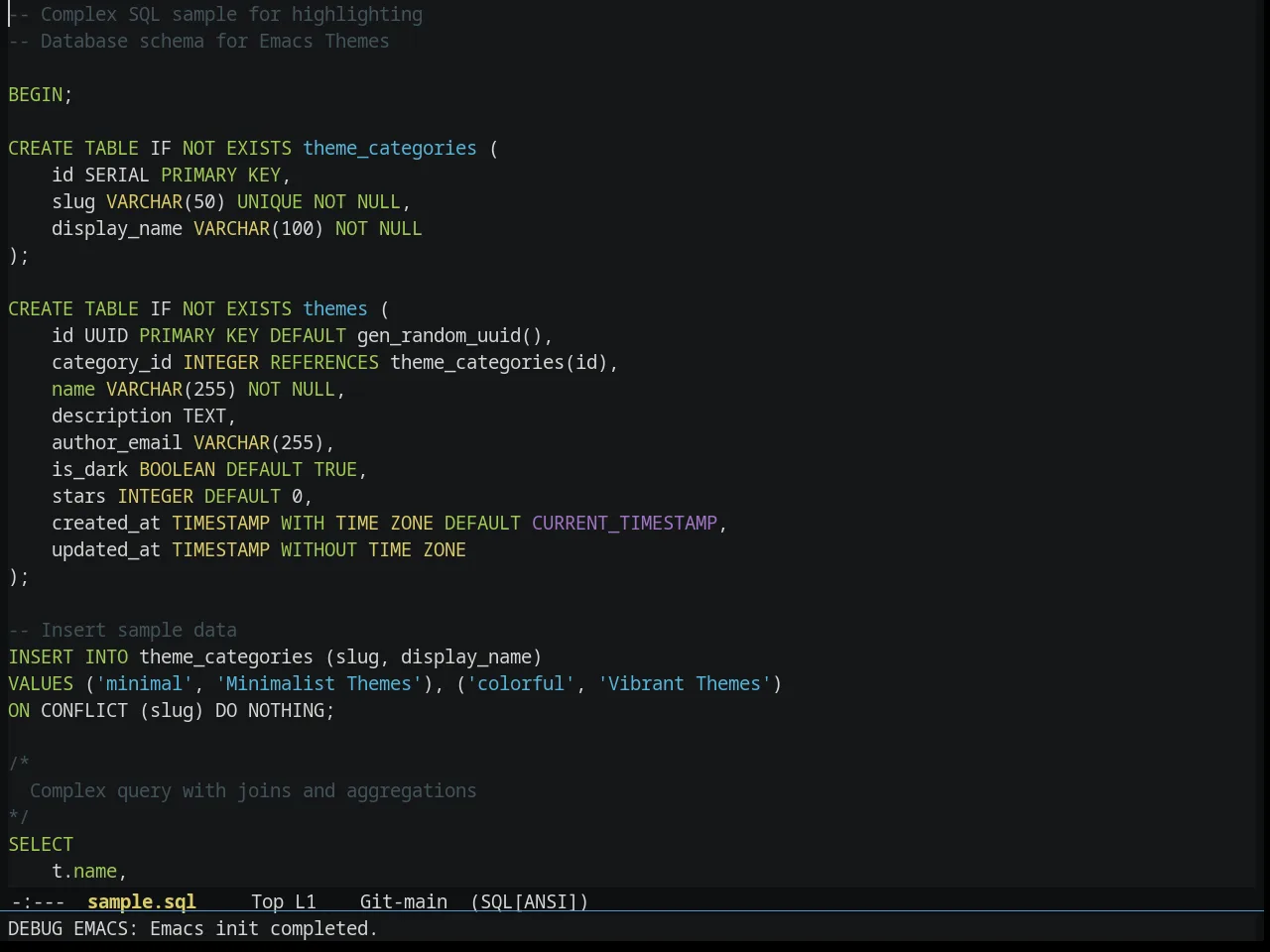This screenshot has width=1270, height=952.
Task: Click the 'colorful' string literal
Action: click(521, 683)
